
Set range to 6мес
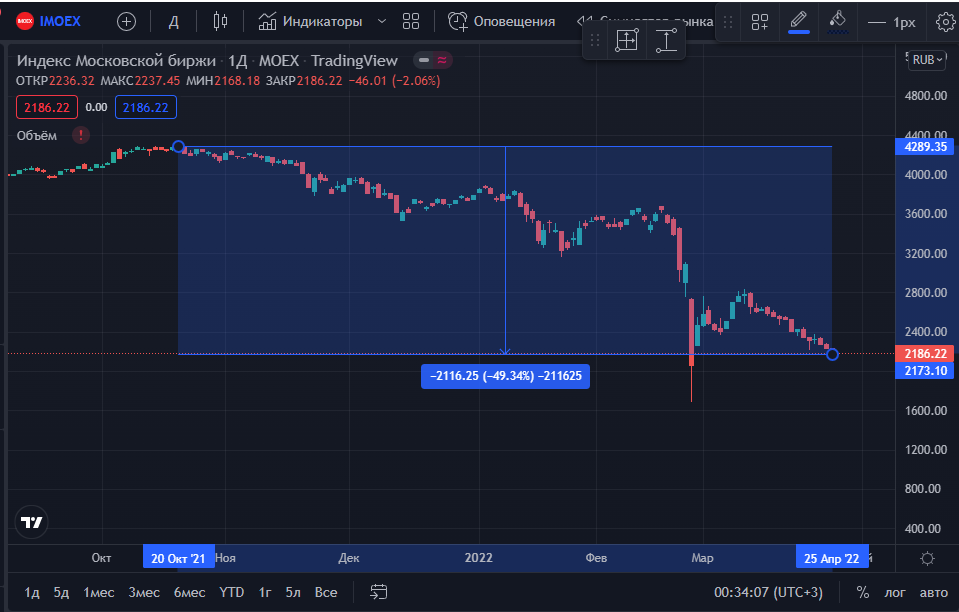coord(189,592)
